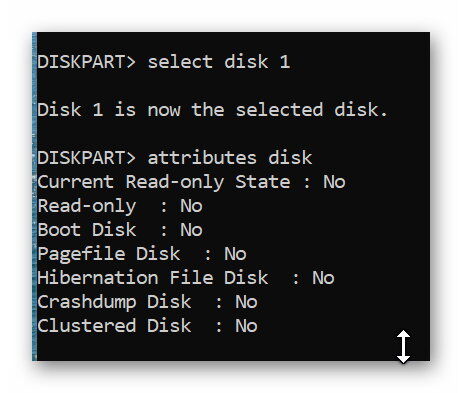The height and width of the screenshot is (393, 462).
Task: Click the 'Crashdump Disk' attribute label
Action: 114,302
